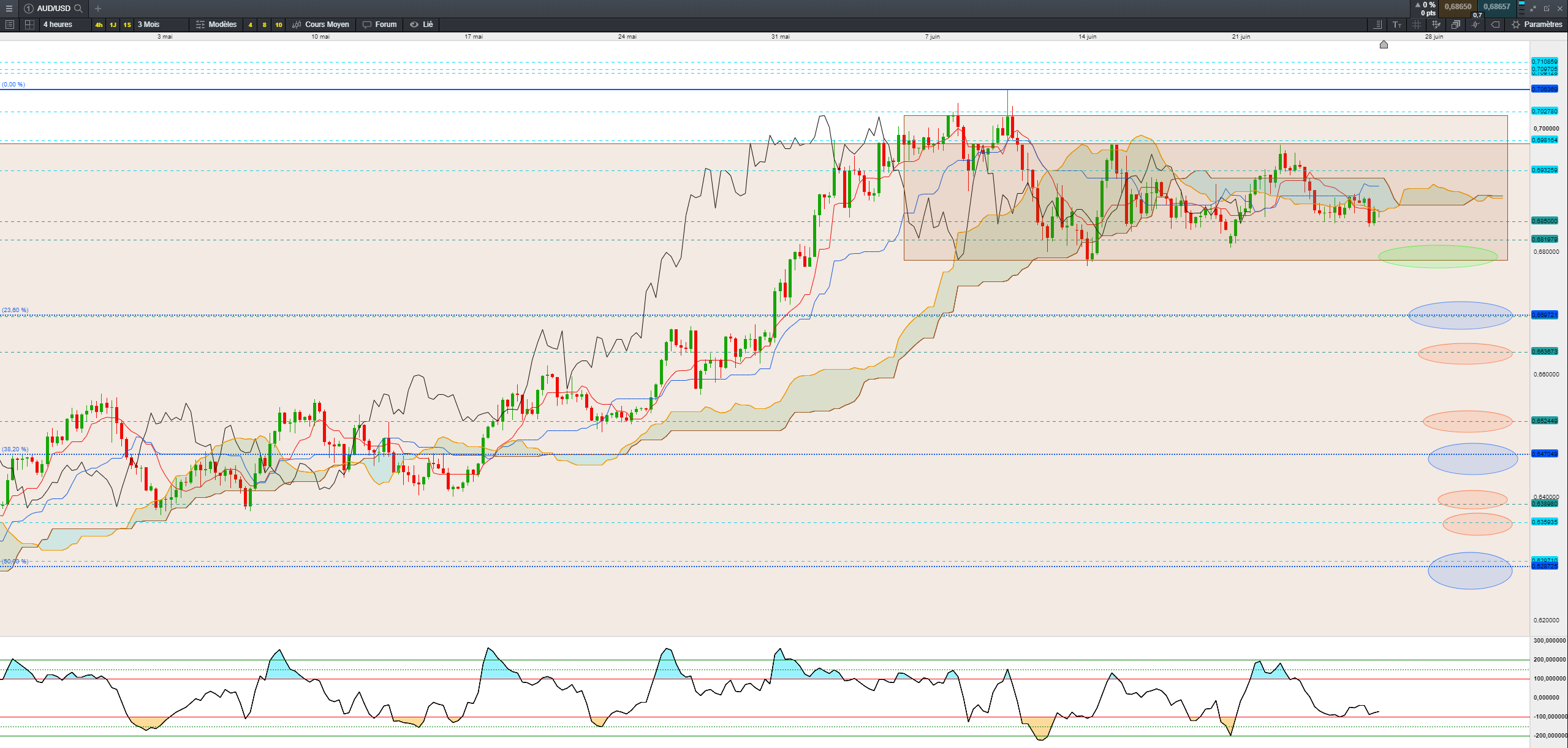Select the red ellipse at level 0,663673
The image size is (1568, 748).
tap(1464, 354)
